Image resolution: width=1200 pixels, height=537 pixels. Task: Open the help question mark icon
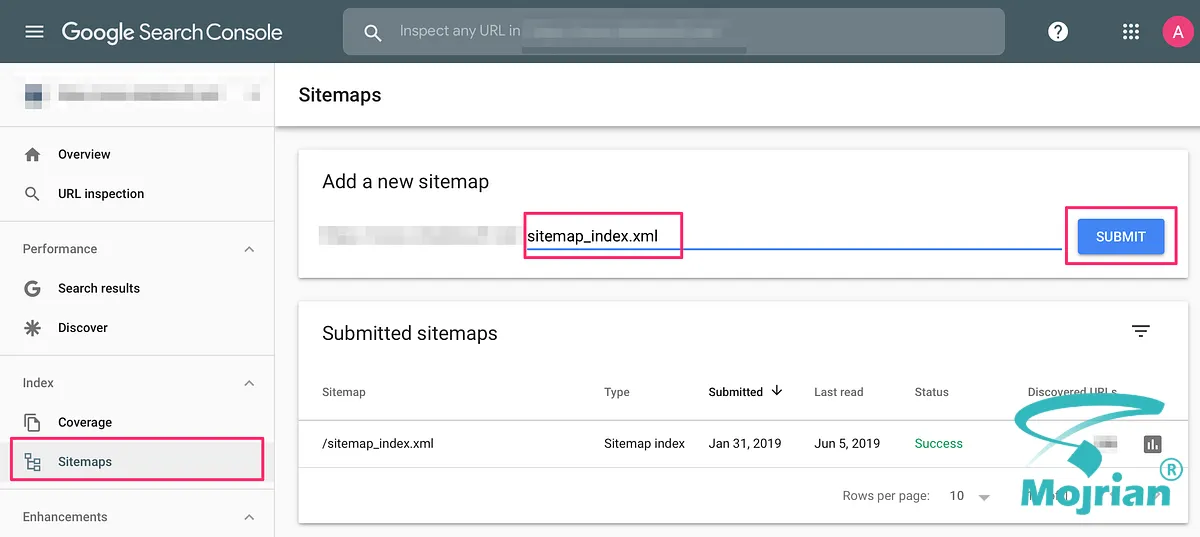pos(1058,32)
